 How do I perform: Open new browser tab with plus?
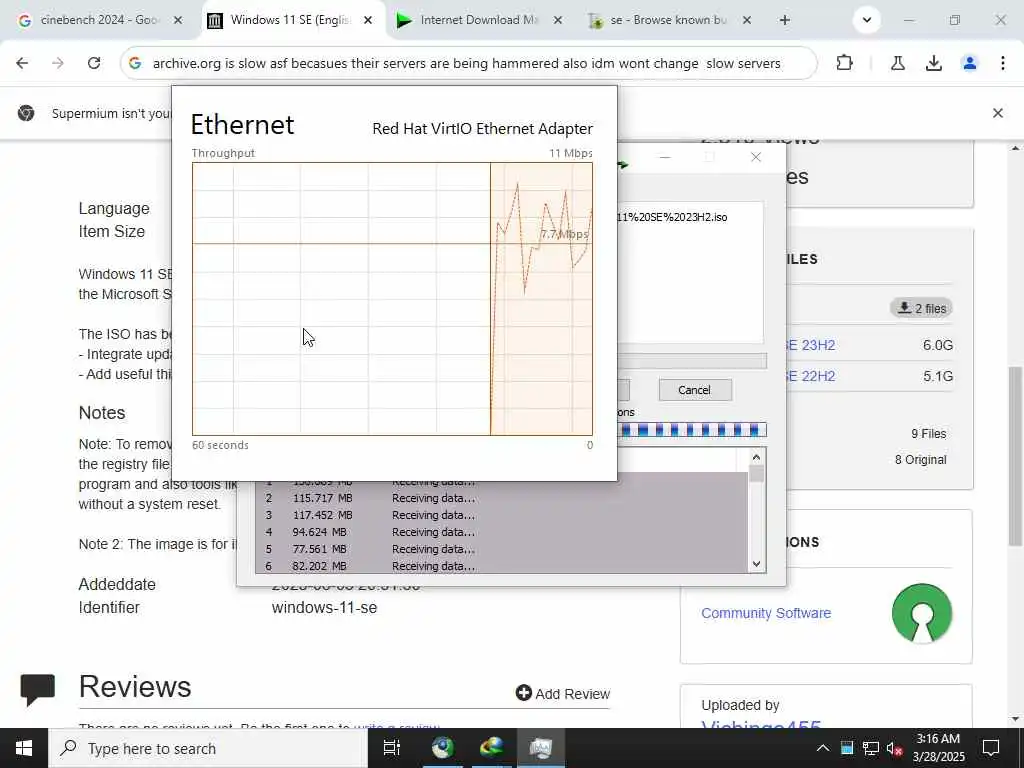point(785,20)
